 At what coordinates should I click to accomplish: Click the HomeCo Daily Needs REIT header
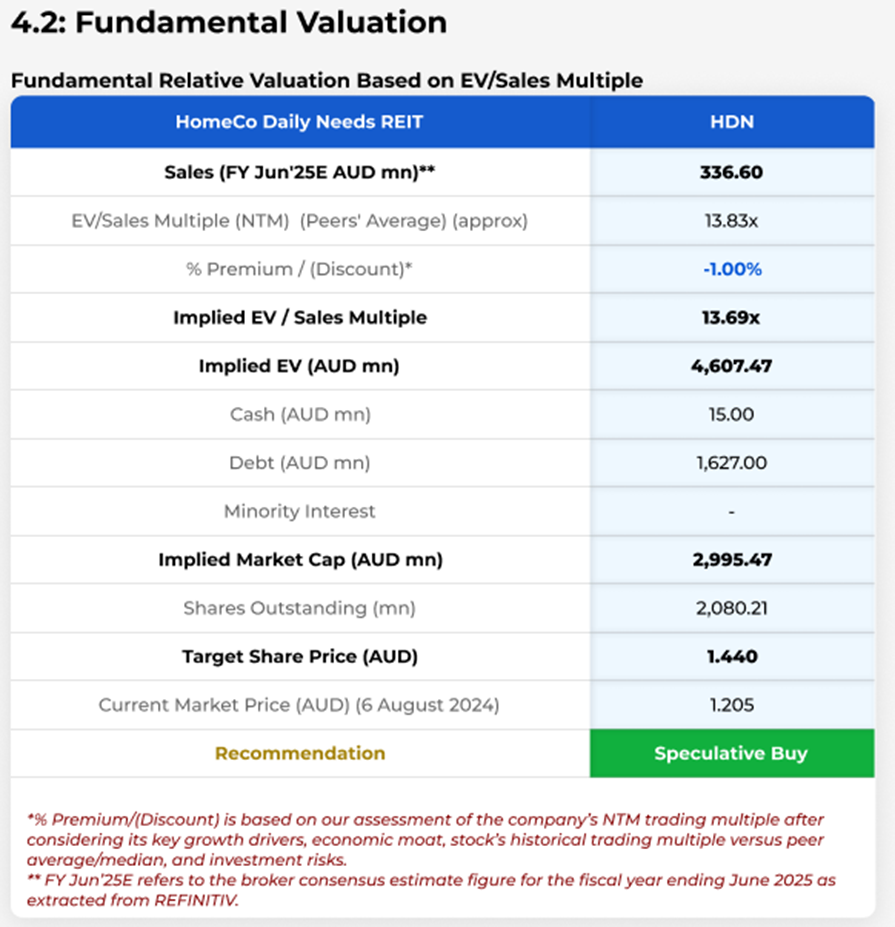coord(299,122)
